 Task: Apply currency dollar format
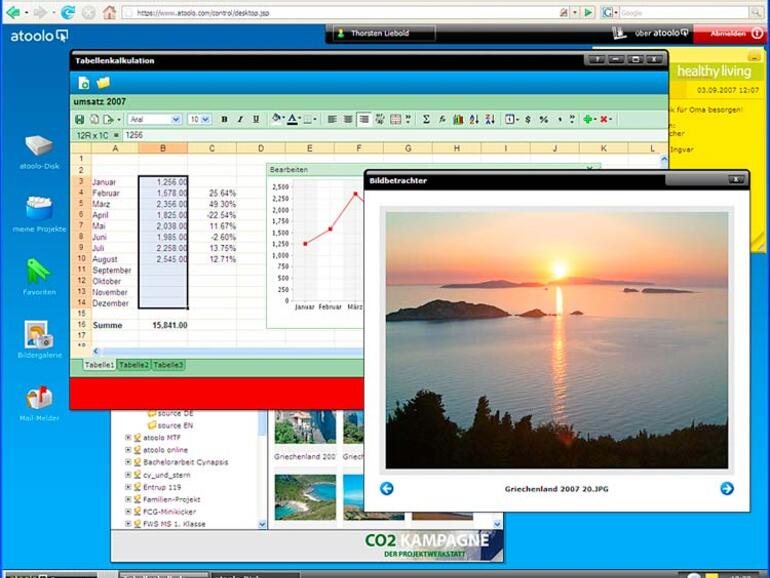[x=528, y=119]
